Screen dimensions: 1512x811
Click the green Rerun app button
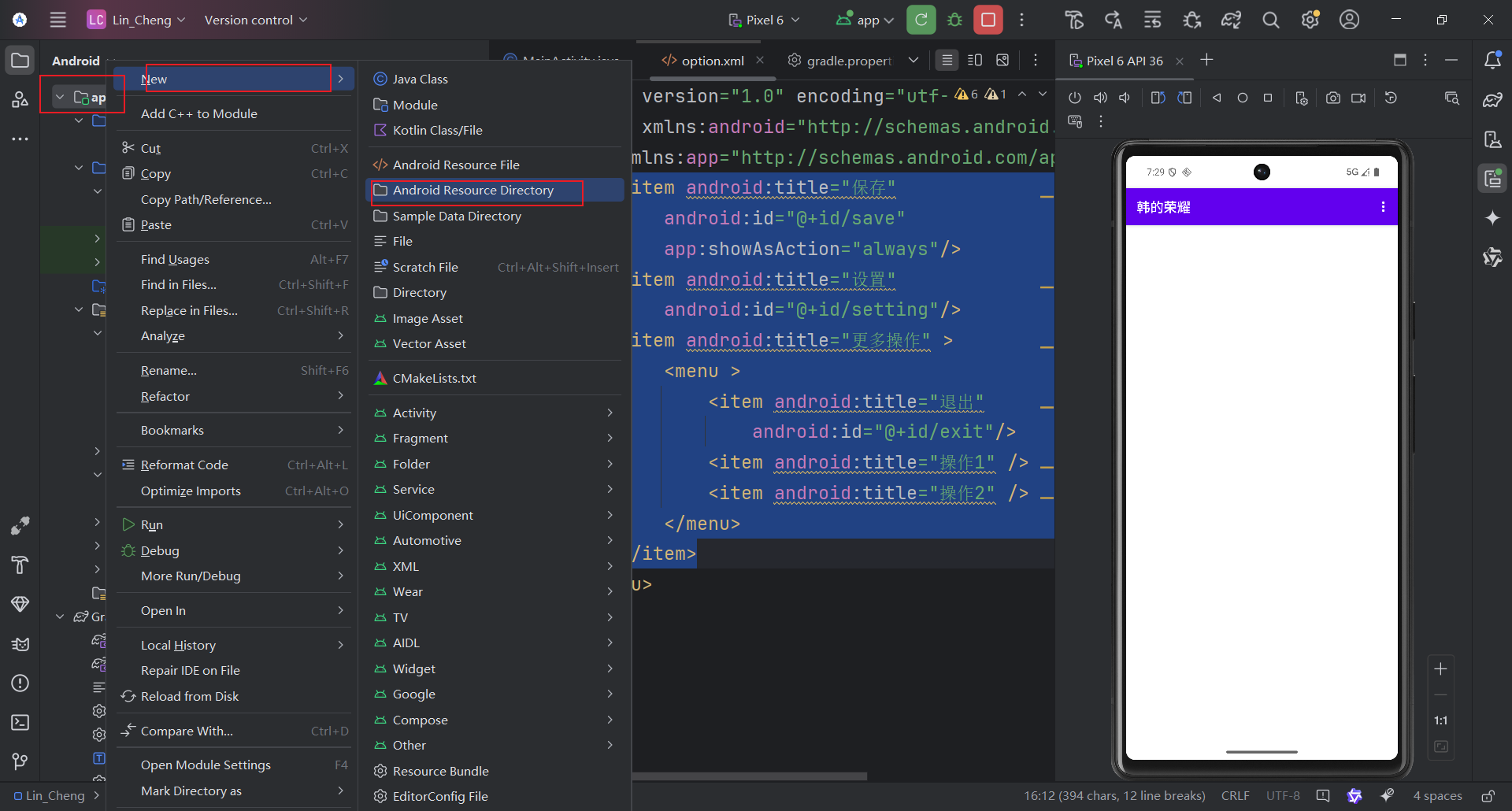[x=921, y=20]
